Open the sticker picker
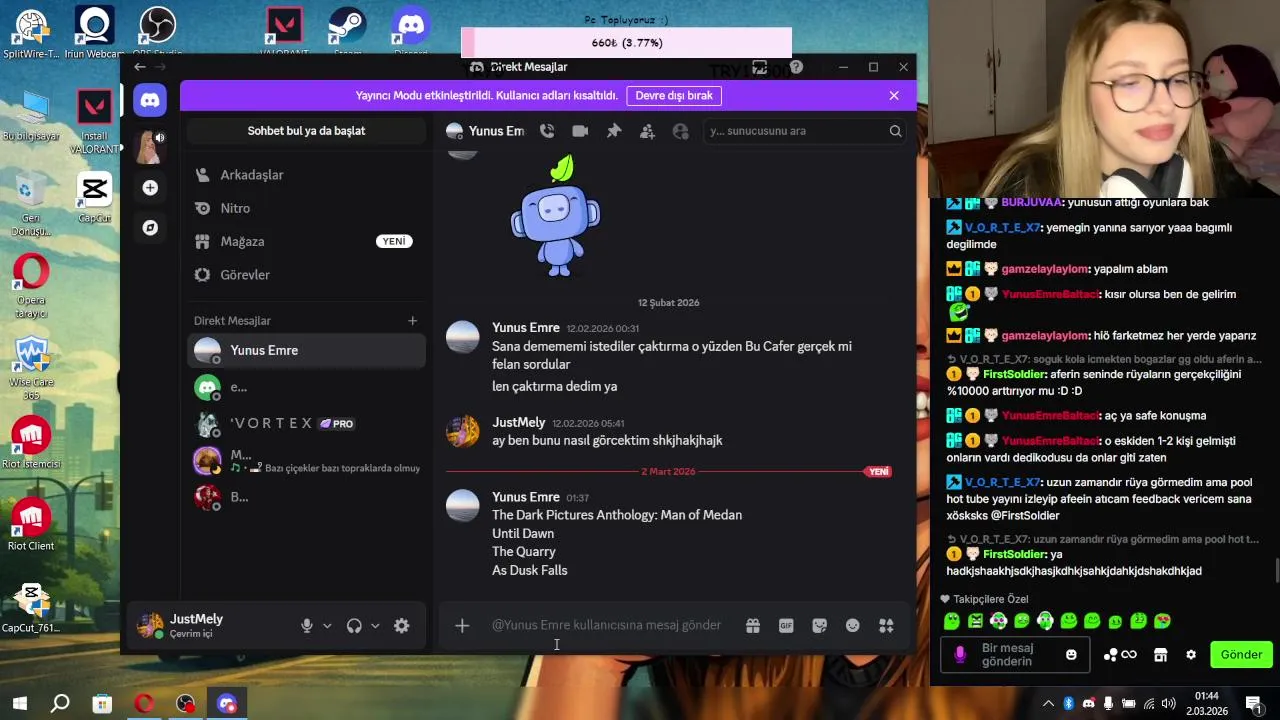 [820, 625]
